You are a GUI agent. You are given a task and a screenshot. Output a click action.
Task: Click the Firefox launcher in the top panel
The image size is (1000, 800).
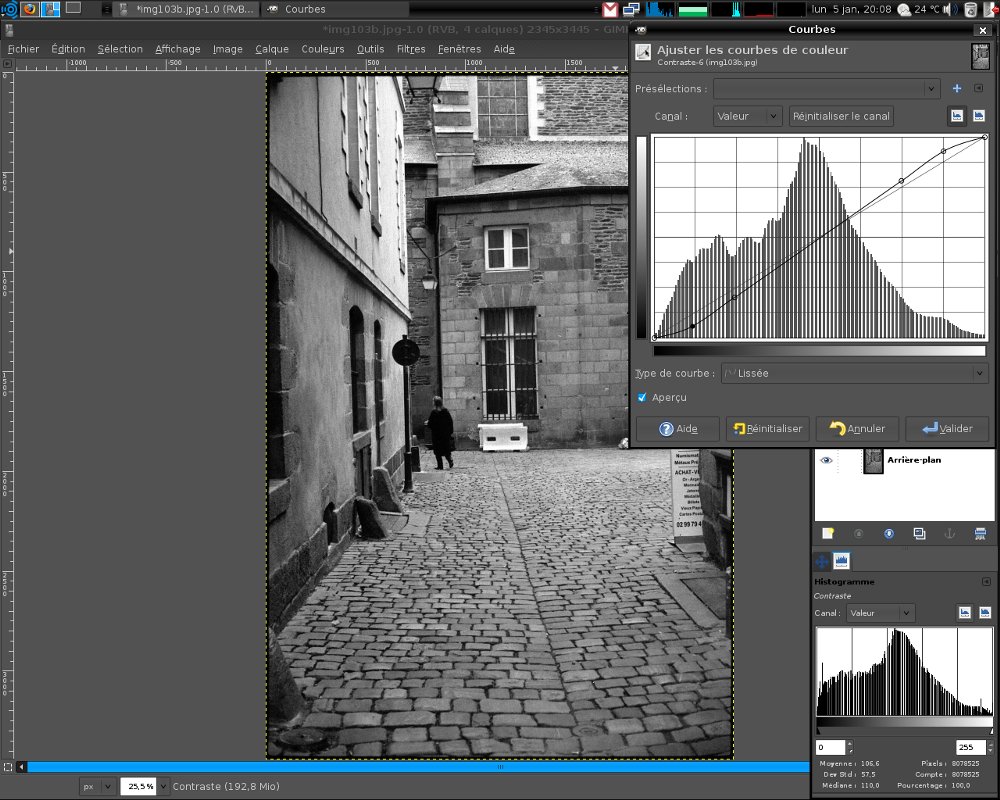[x=29, y=9]
